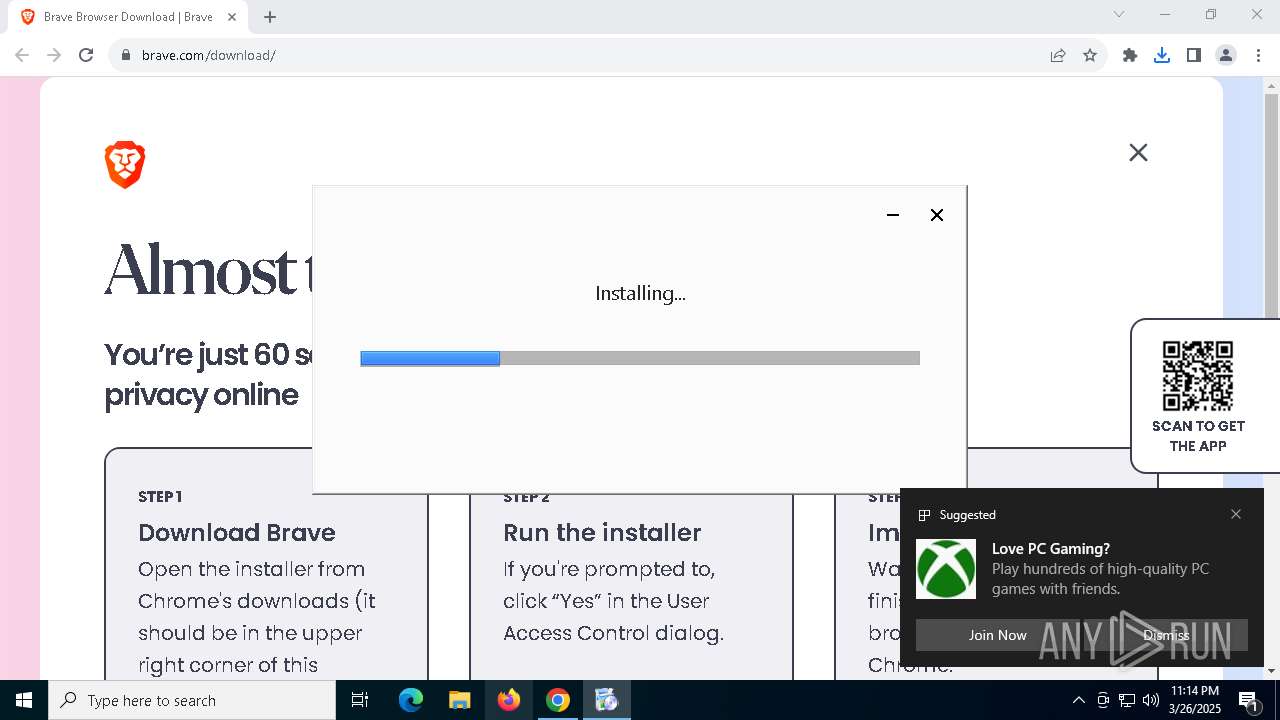1280x720 pixels.
Task: Open the Extensions puzzle icon
Action: (x=1130, y=55)
